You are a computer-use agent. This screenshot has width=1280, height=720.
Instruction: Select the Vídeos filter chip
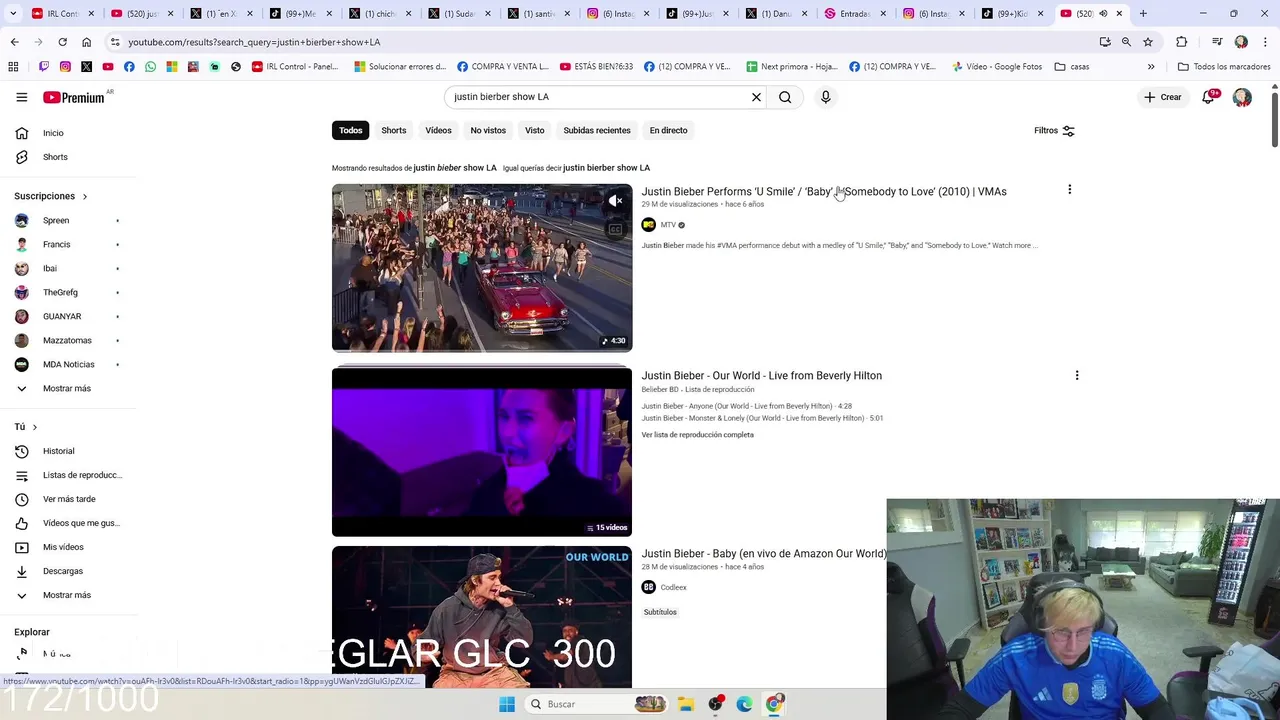pyautogui.click(x=438, y=130)
